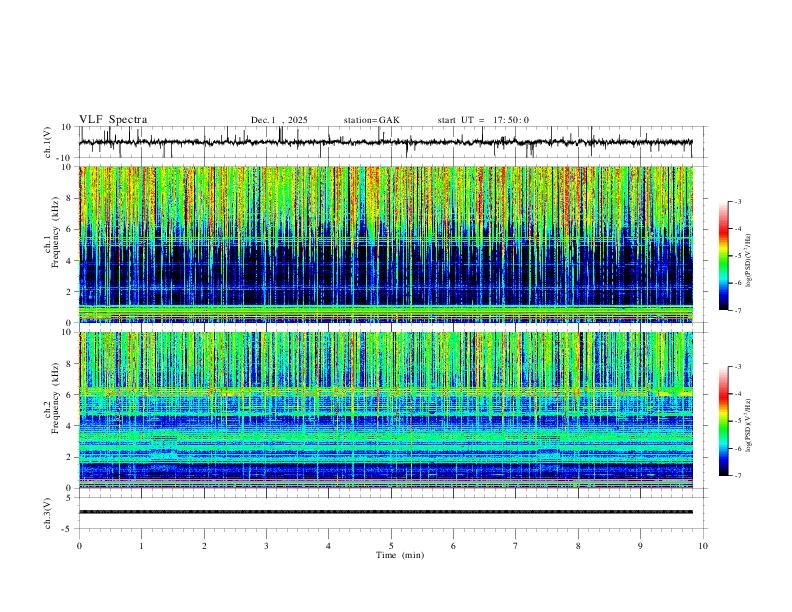The image size is (792, 612).
Task: Click the "Time (min)" axis label
Action: [400, 555]
